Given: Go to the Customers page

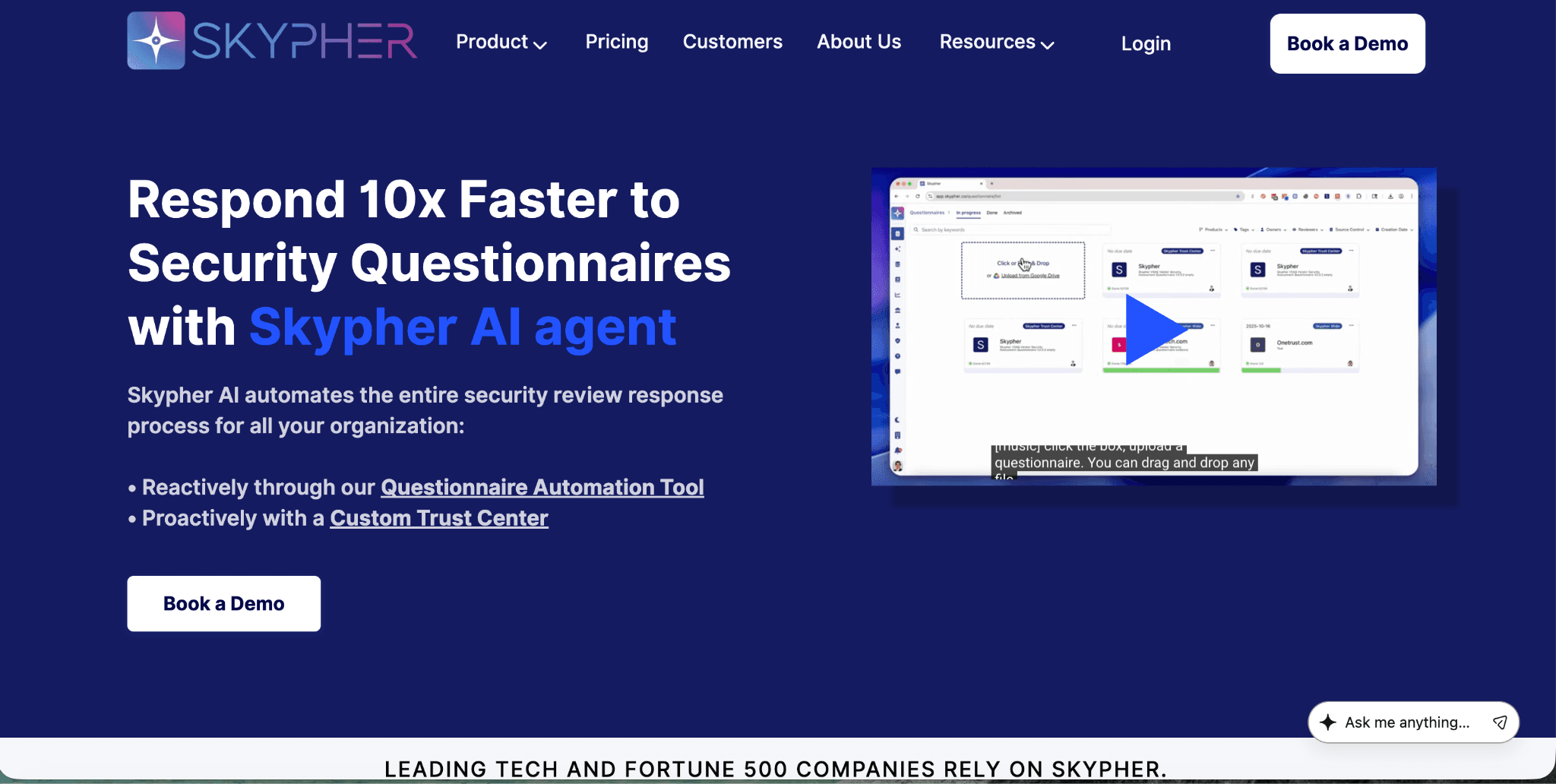Looking at the screenshot, I should [732, 42].
